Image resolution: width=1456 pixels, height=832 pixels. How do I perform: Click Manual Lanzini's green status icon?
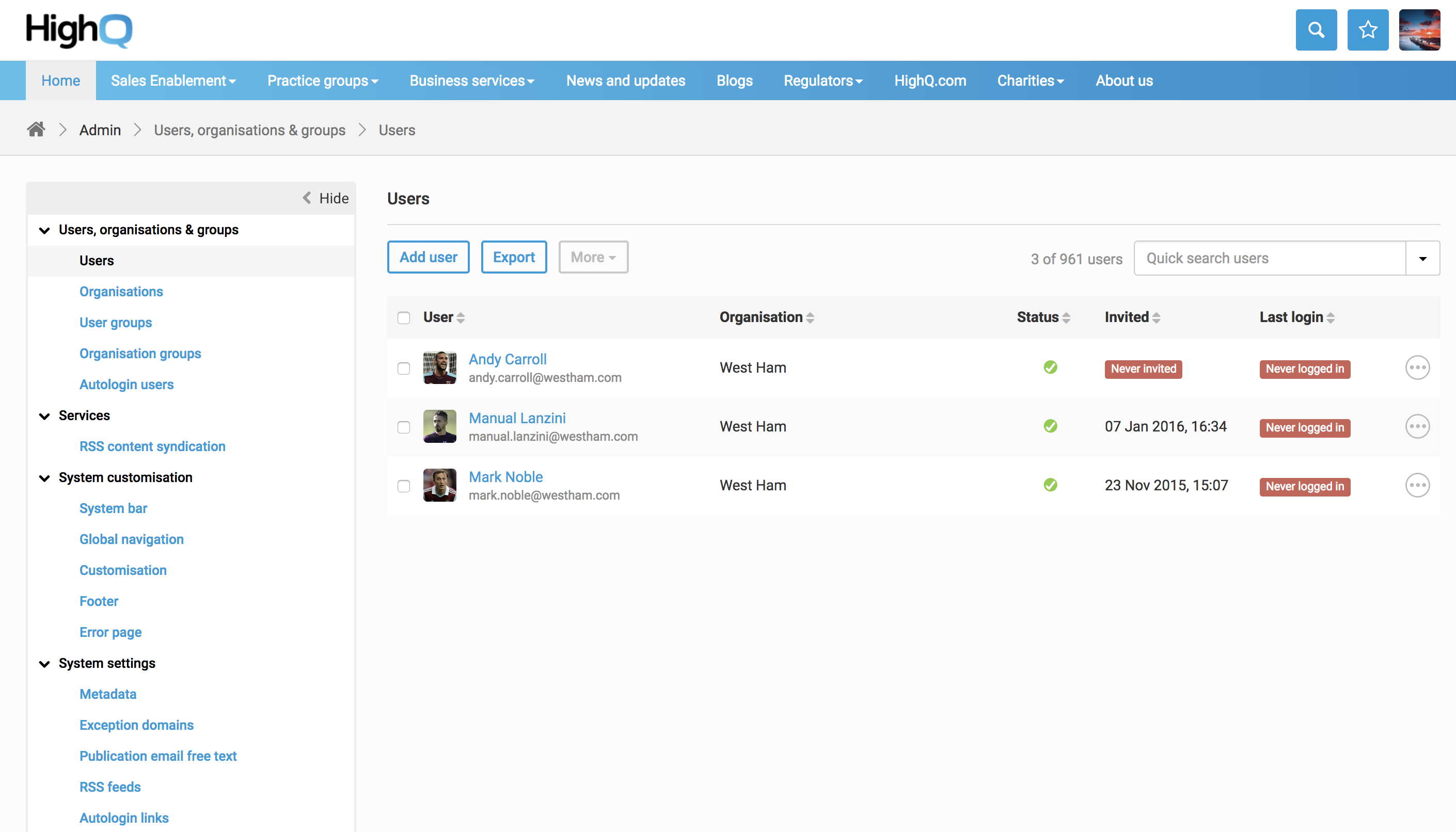tap(1050, 426)
